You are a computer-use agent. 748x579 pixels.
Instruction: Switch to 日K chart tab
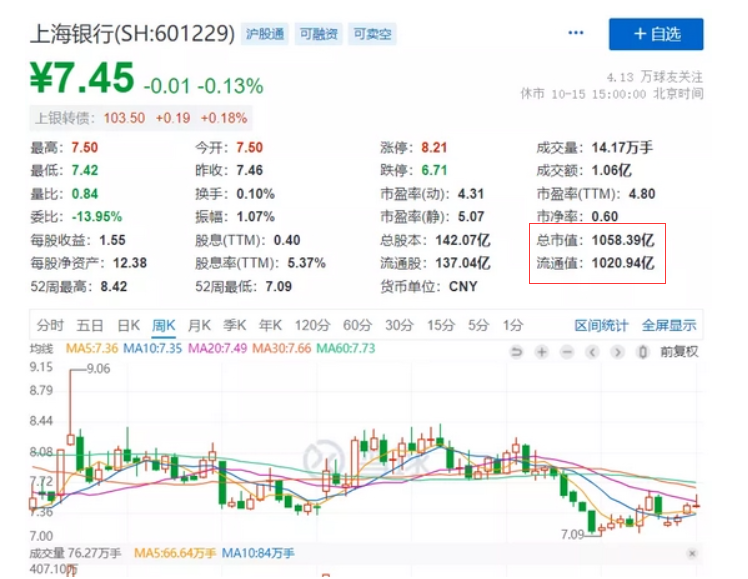click(128, 325)
